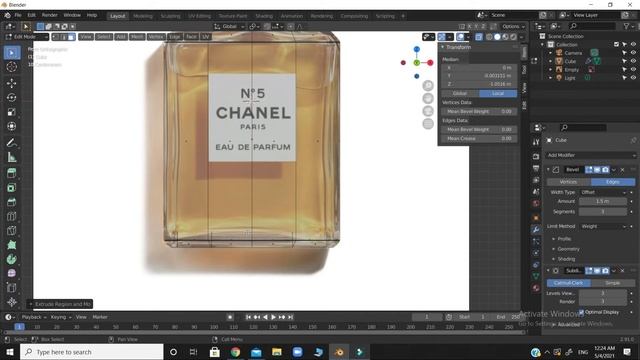Open the Modifier properties wrench tab

pos(536,230)
